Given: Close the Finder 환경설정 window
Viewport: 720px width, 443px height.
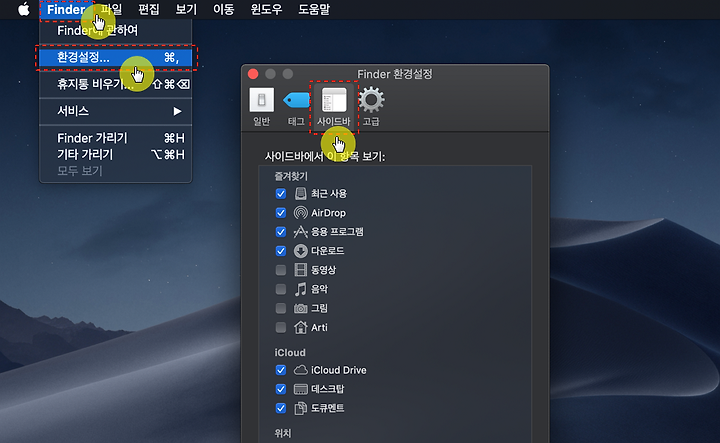Looking at the screenshot, I should [253, 74].
